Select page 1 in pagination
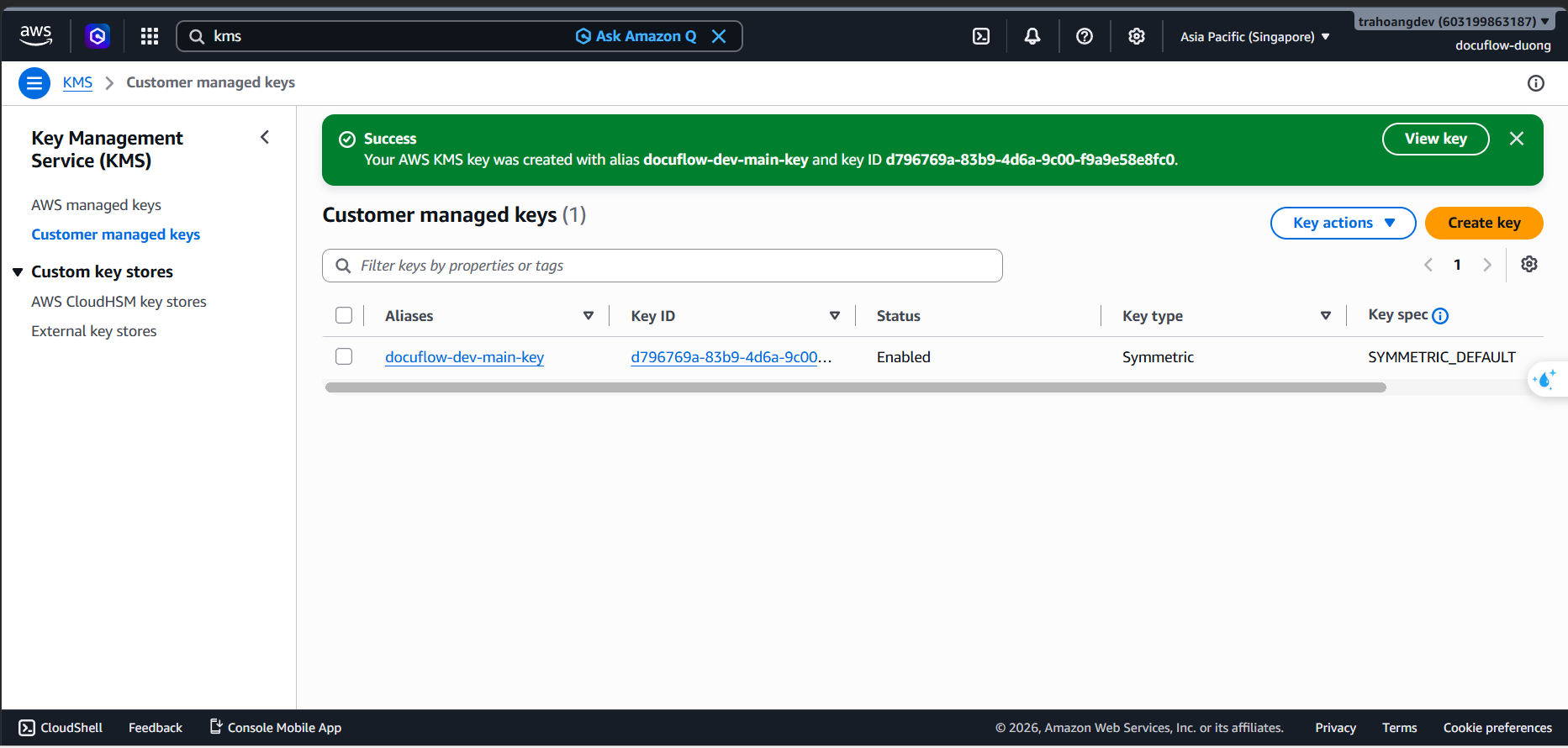This screenshot has height=748, width=1568. 1457,265
